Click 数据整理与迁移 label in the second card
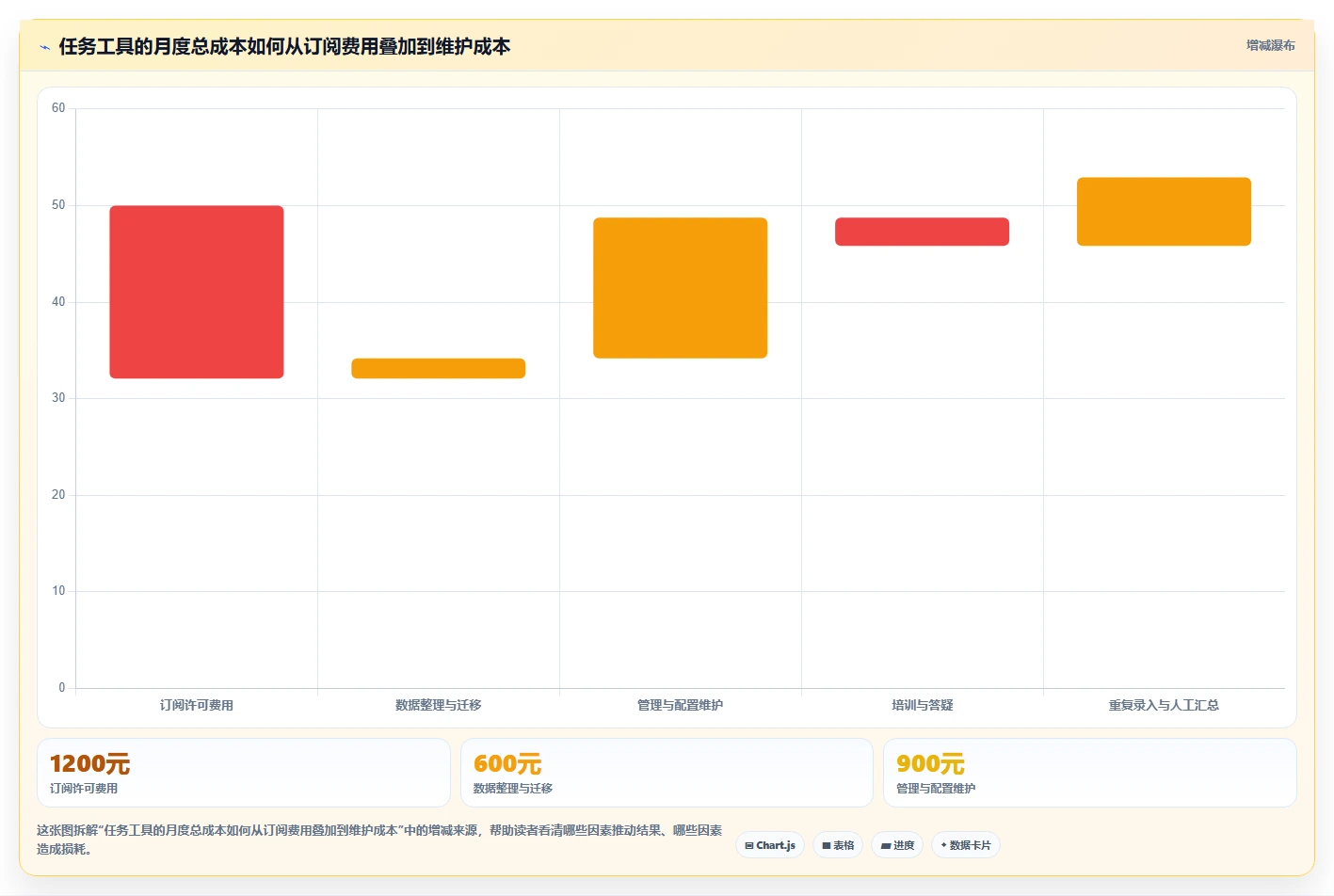The height and width of the screenshot is (896, 1334). (x=513, y=789)
